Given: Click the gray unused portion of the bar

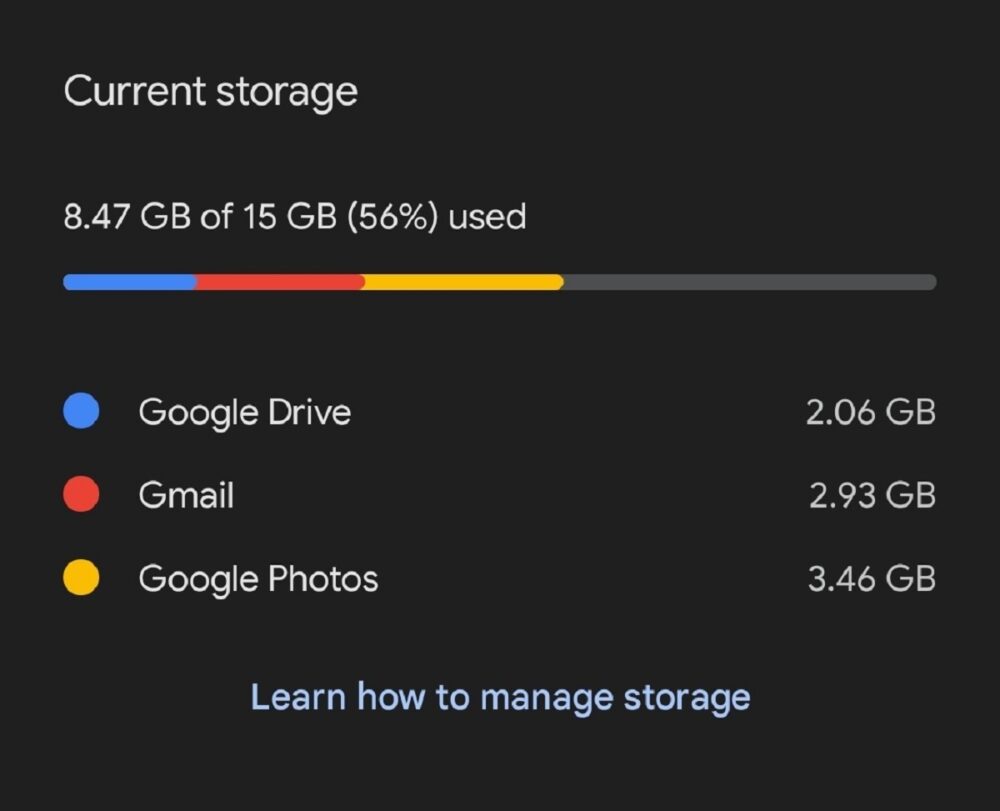Looking at the screenshot, I should coord(750,282).
